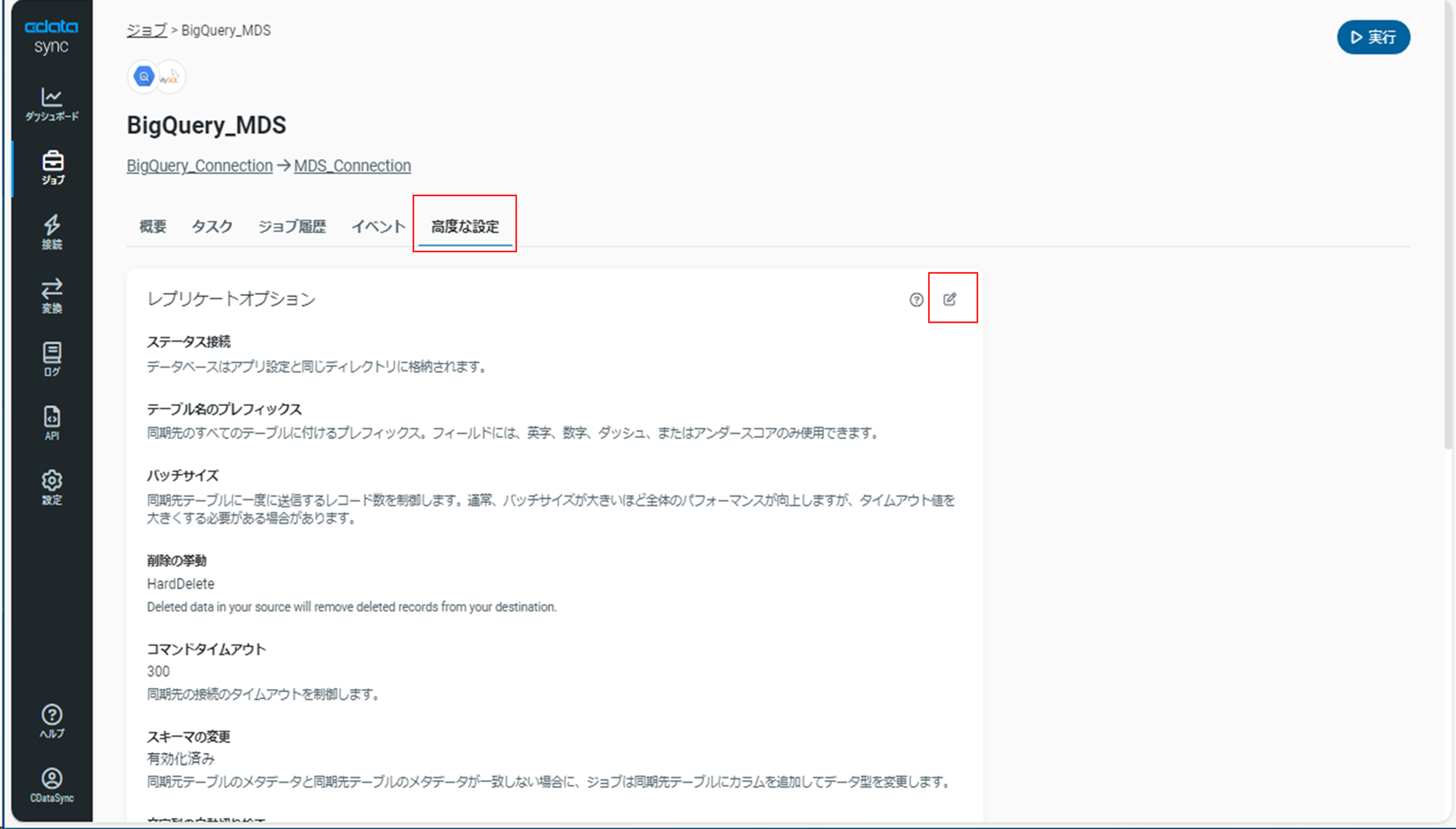Click the レプリケートオプション section title

pos(231,299)
